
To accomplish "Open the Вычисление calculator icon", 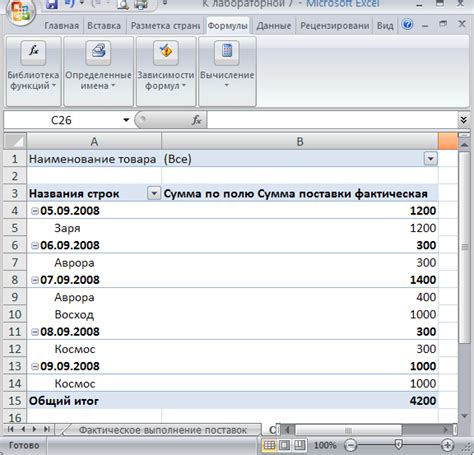I will (227, 52).
